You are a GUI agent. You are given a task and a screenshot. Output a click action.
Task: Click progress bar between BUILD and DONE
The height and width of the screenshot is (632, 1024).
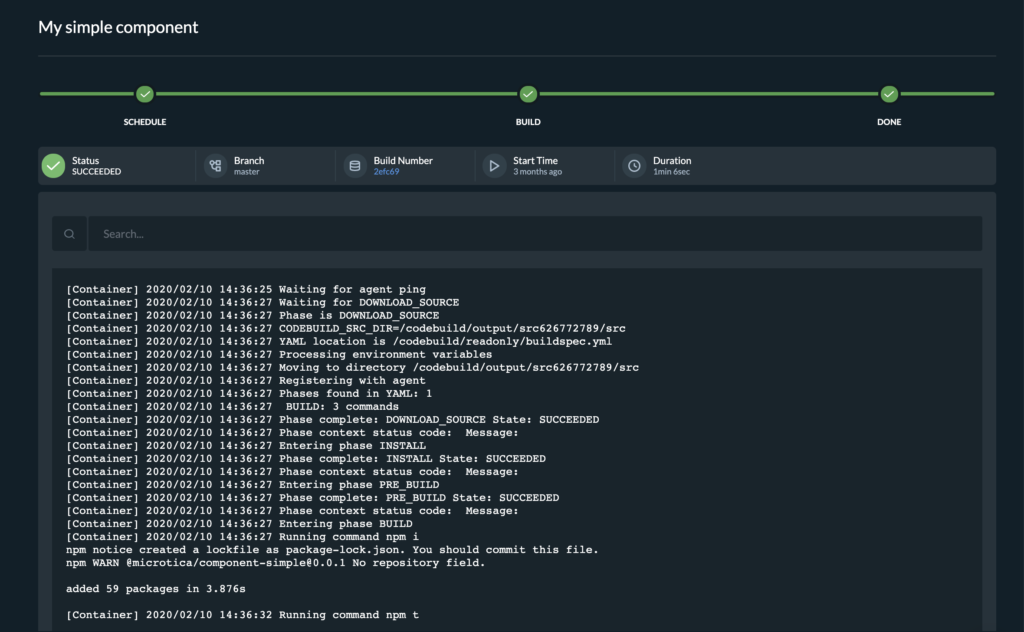pyautogui.click(x=708, y=94)
